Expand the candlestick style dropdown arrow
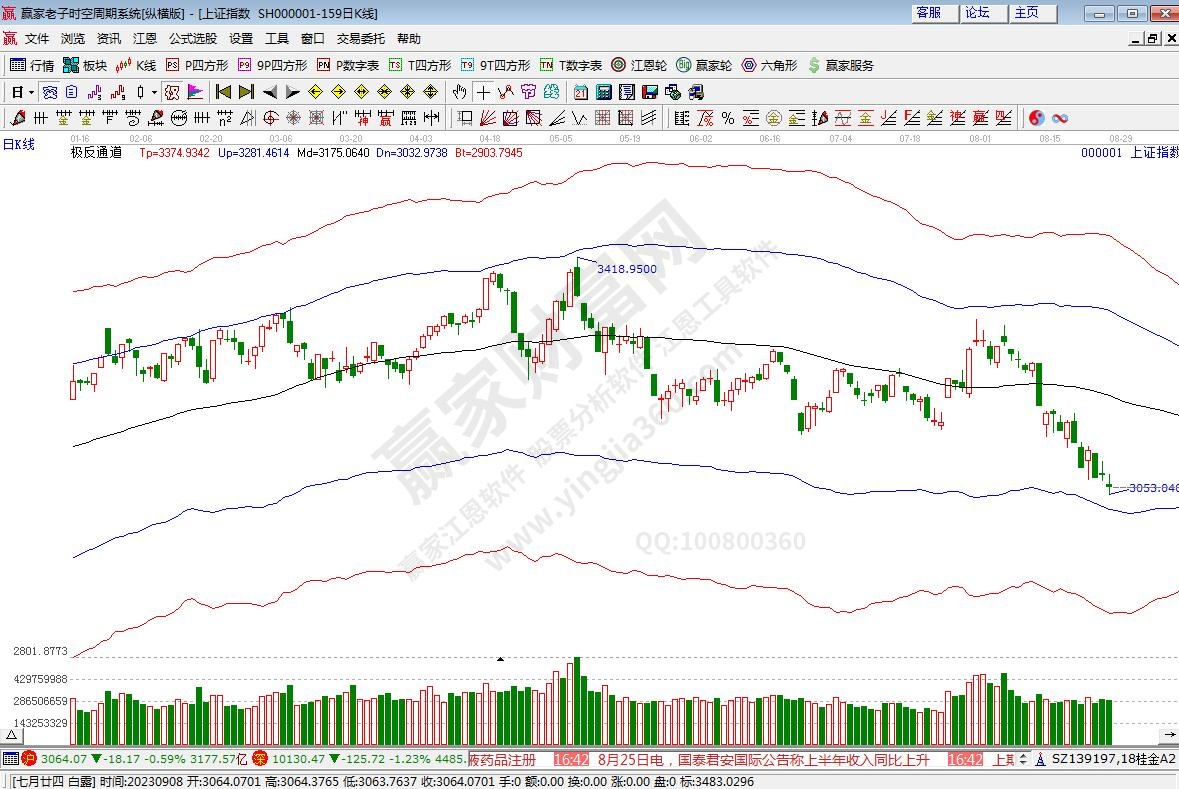The width and height of the screenshot is (1179, 789). (154, 92)
